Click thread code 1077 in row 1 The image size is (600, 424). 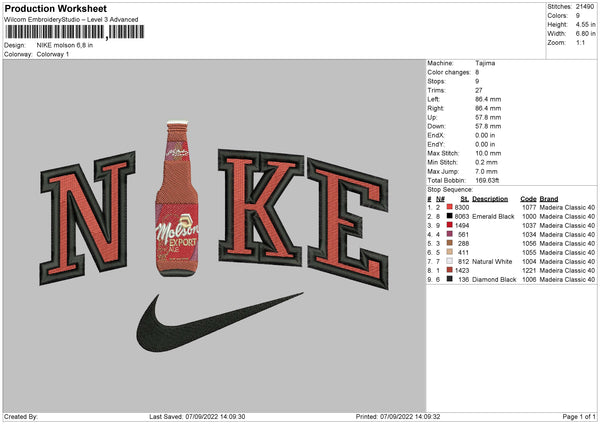click(529, 207)
